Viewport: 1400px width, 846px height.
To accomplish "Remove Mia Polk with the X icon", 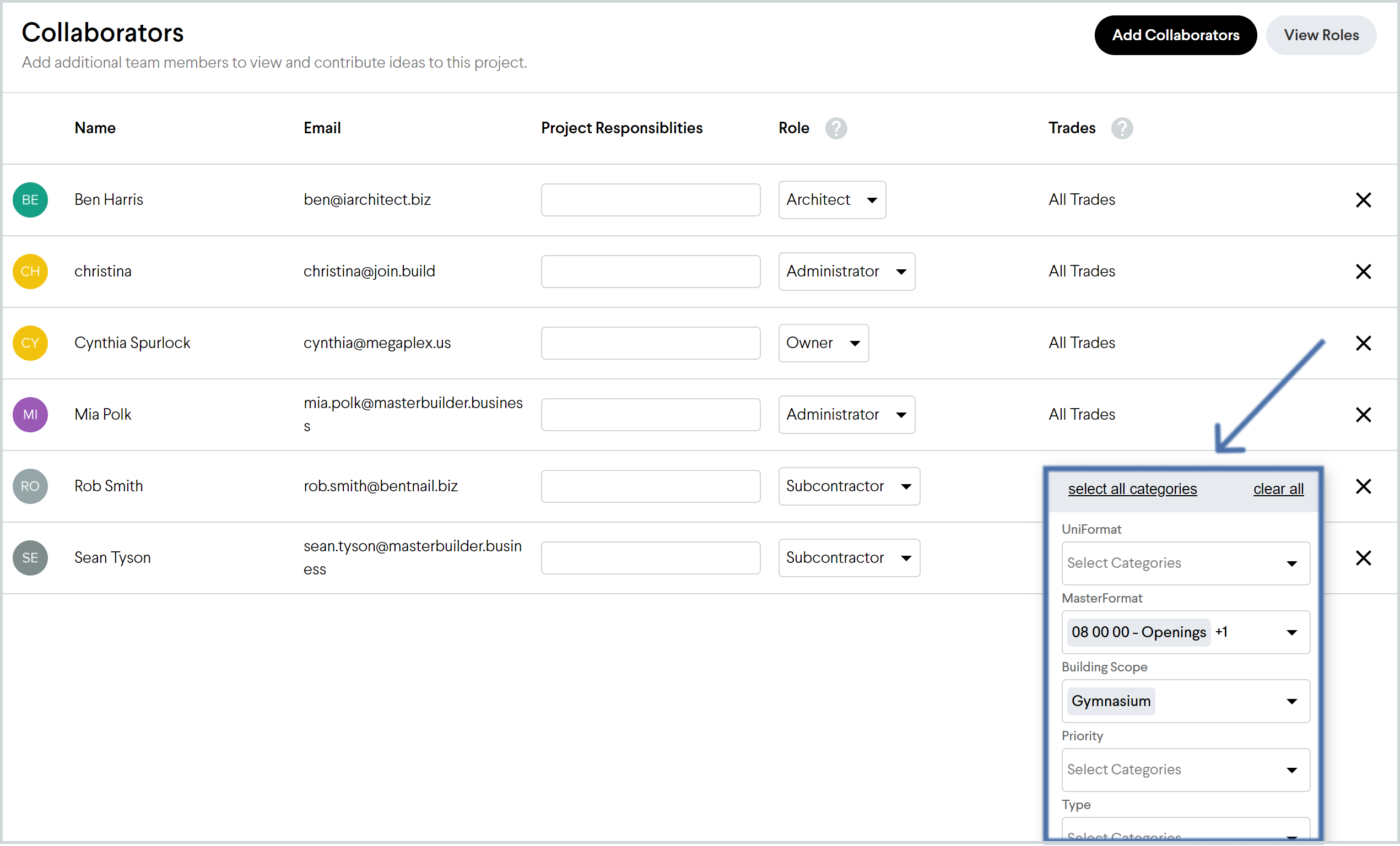I will coord(1363,415).
